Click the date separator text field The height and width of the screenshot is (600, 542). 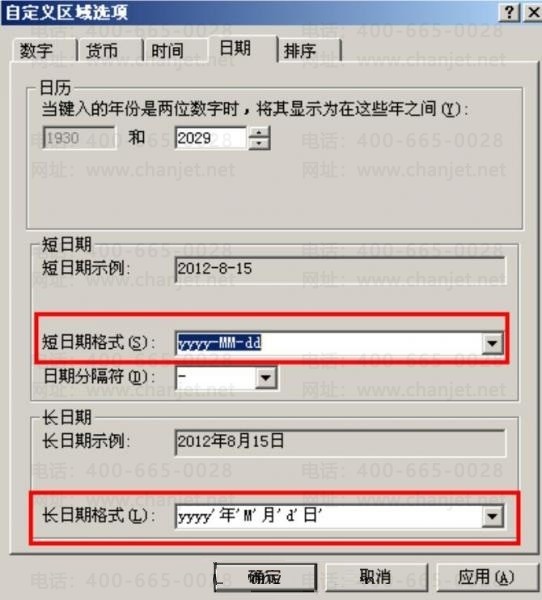215,378
